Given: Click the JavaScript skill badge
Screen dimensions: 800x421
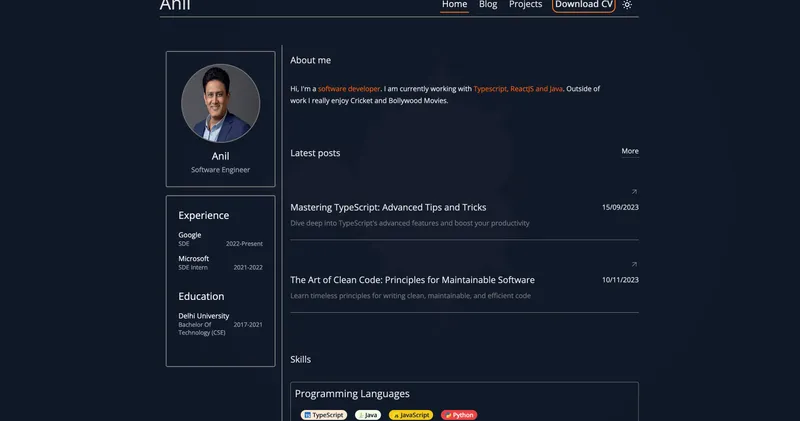Looking at the screenshot, I should coord(411,415).
